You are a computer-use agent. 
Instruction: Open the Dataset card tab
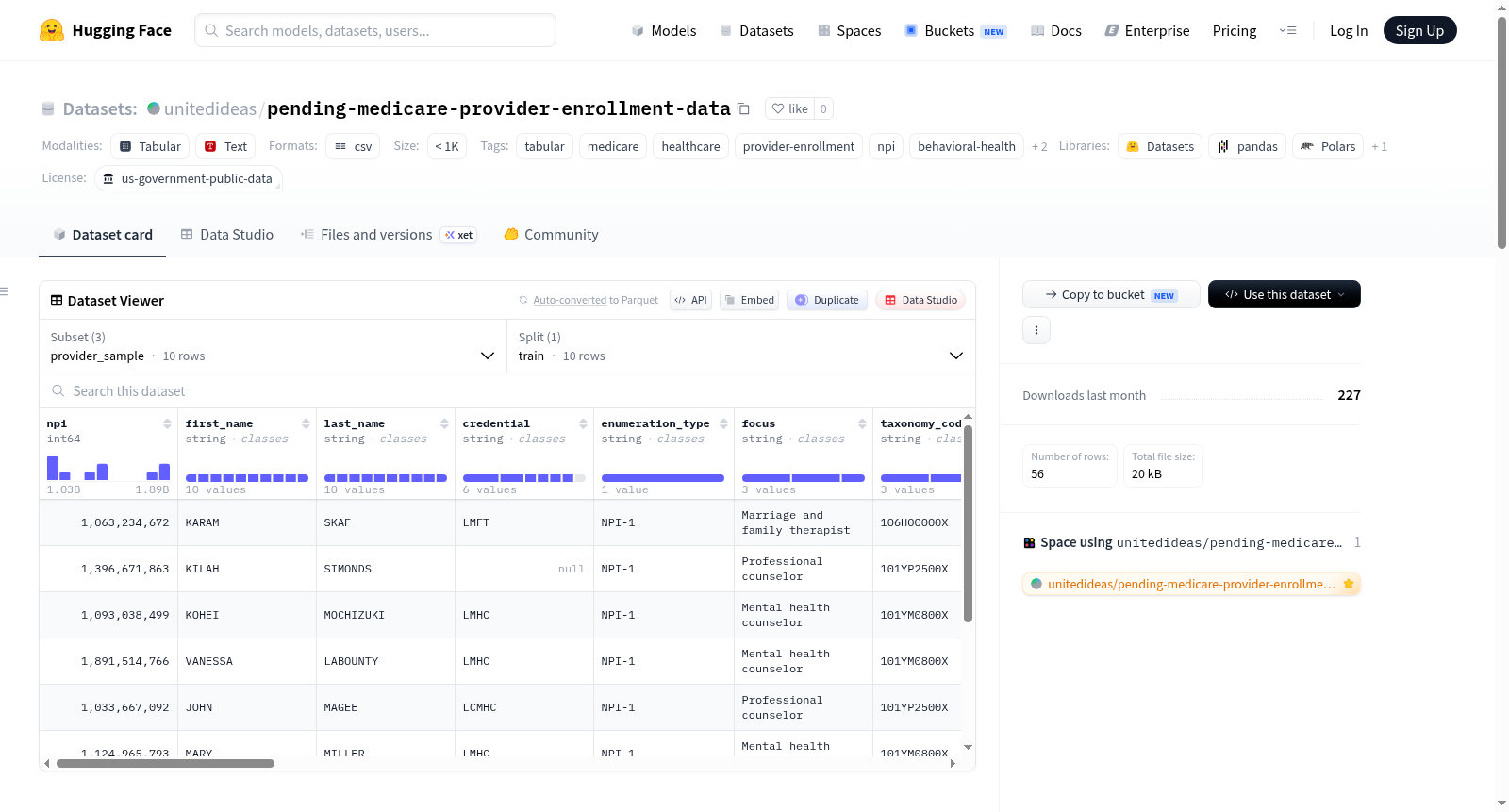pos(102,235)
